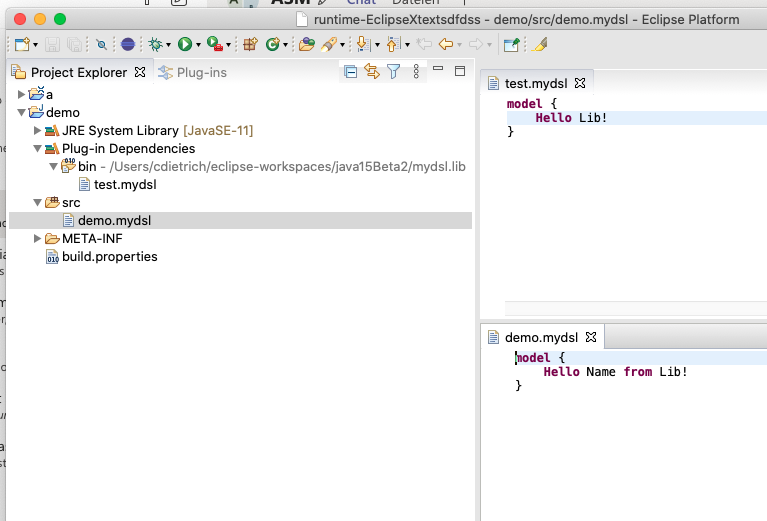The image size is (767, 521).
Task: Open the New wizard dropdown arrow
Action: coord(35,45)
